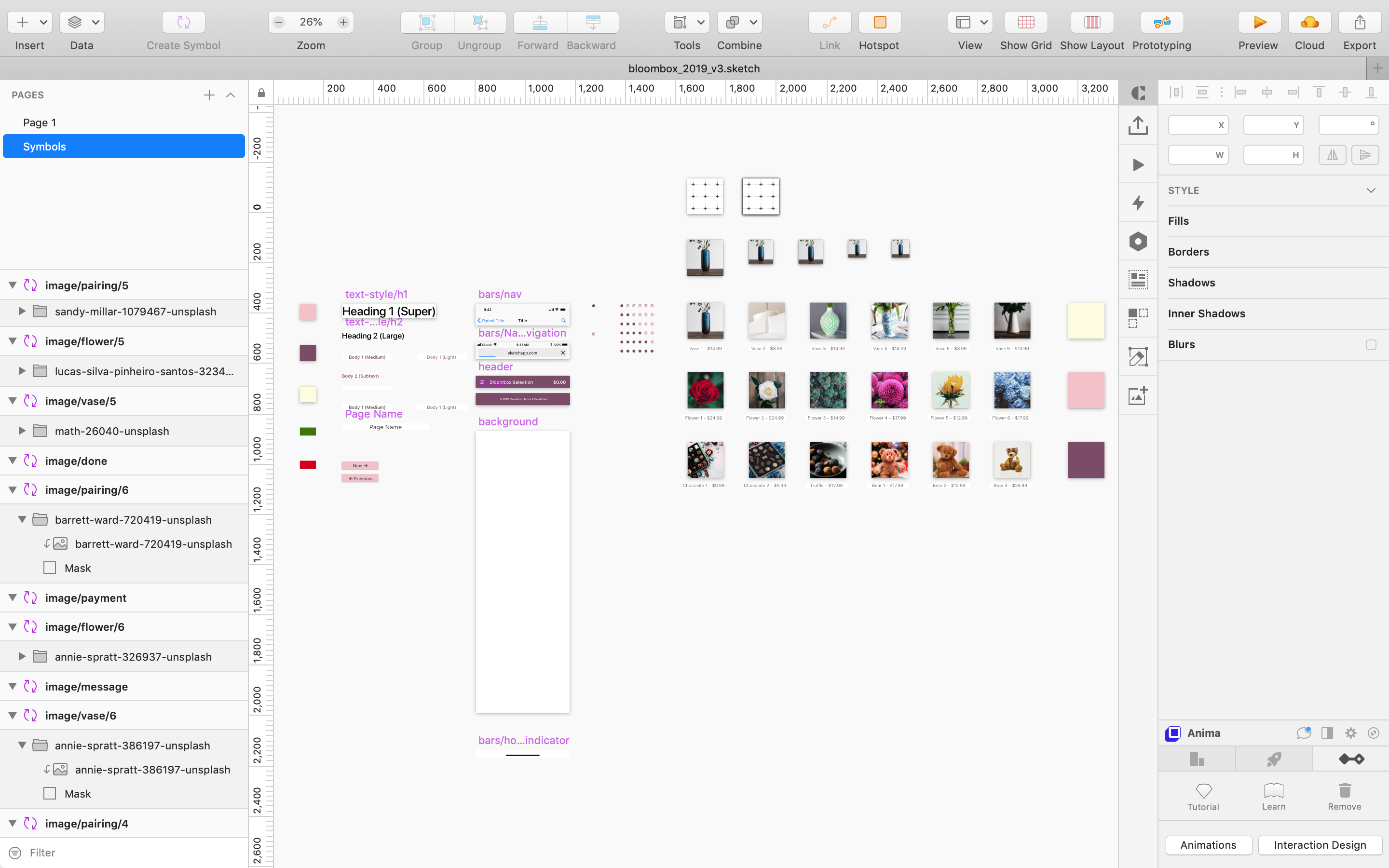This screenshot has height=868, width=1389.
Task: Enable the Blurs checkbox in Style panel
Action: (x=1371, y=345)
